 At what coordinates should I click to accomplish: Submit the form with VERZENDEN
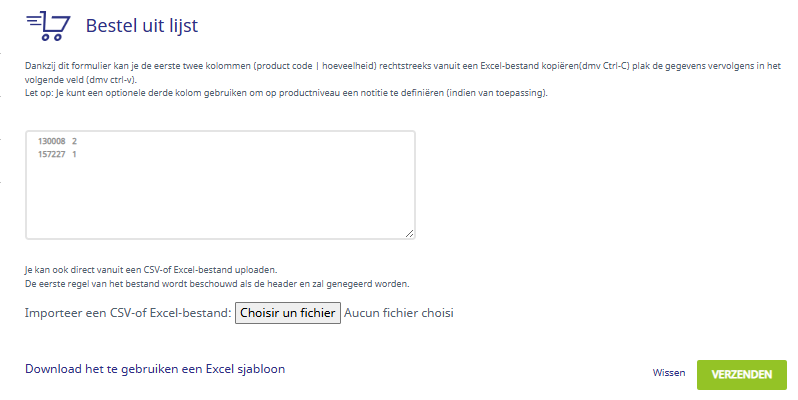[741, 374]
